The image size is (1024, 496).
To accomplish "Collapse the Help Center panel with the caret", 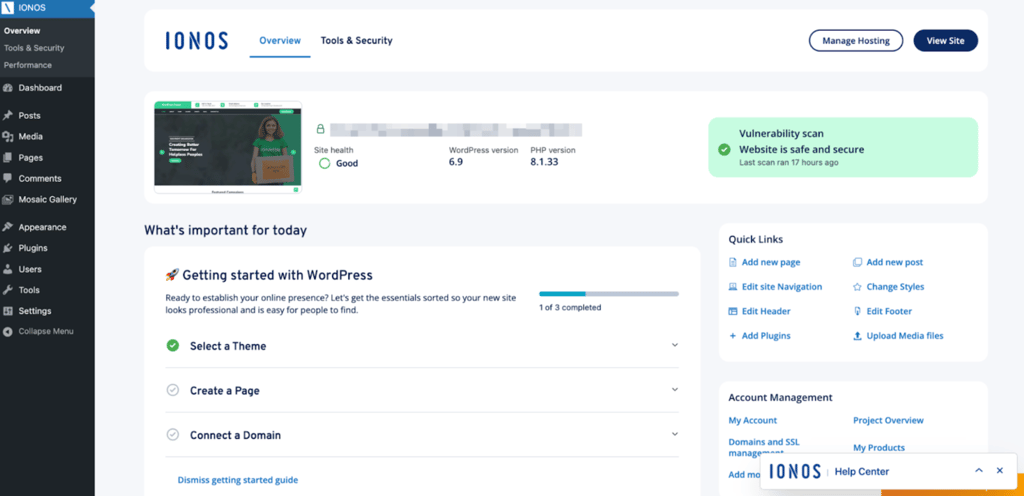I will click(979, 471).
